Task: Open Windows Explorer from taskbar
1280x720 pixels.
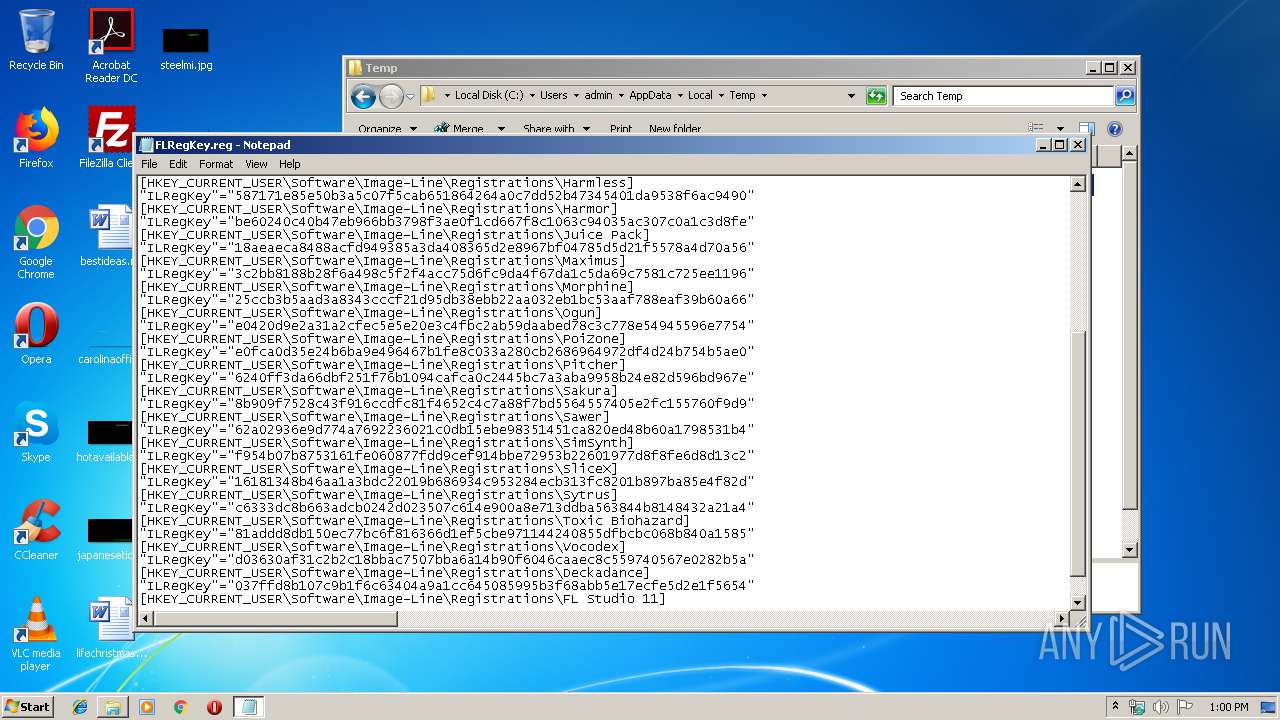Action: [113, 707]
